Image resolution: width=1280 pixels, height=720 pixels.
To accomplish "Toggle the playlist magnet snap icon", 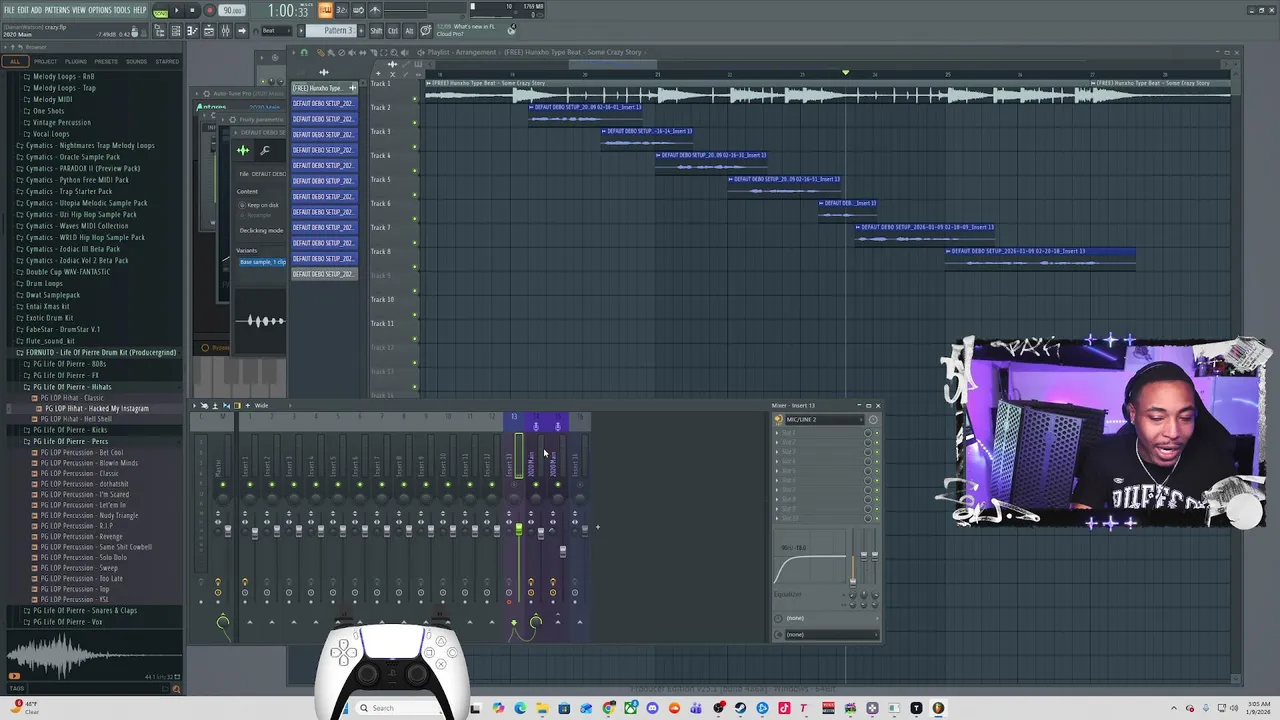I will point(305,52).
